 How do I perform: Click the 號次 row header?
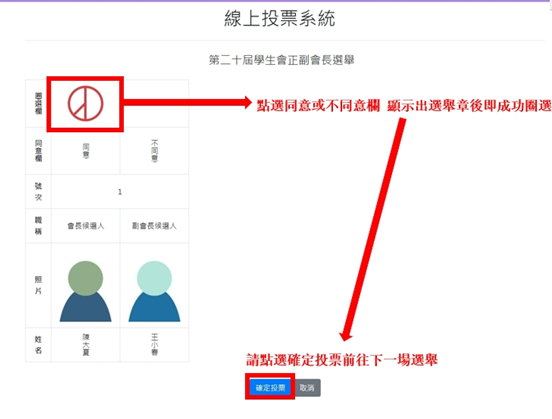38,192
